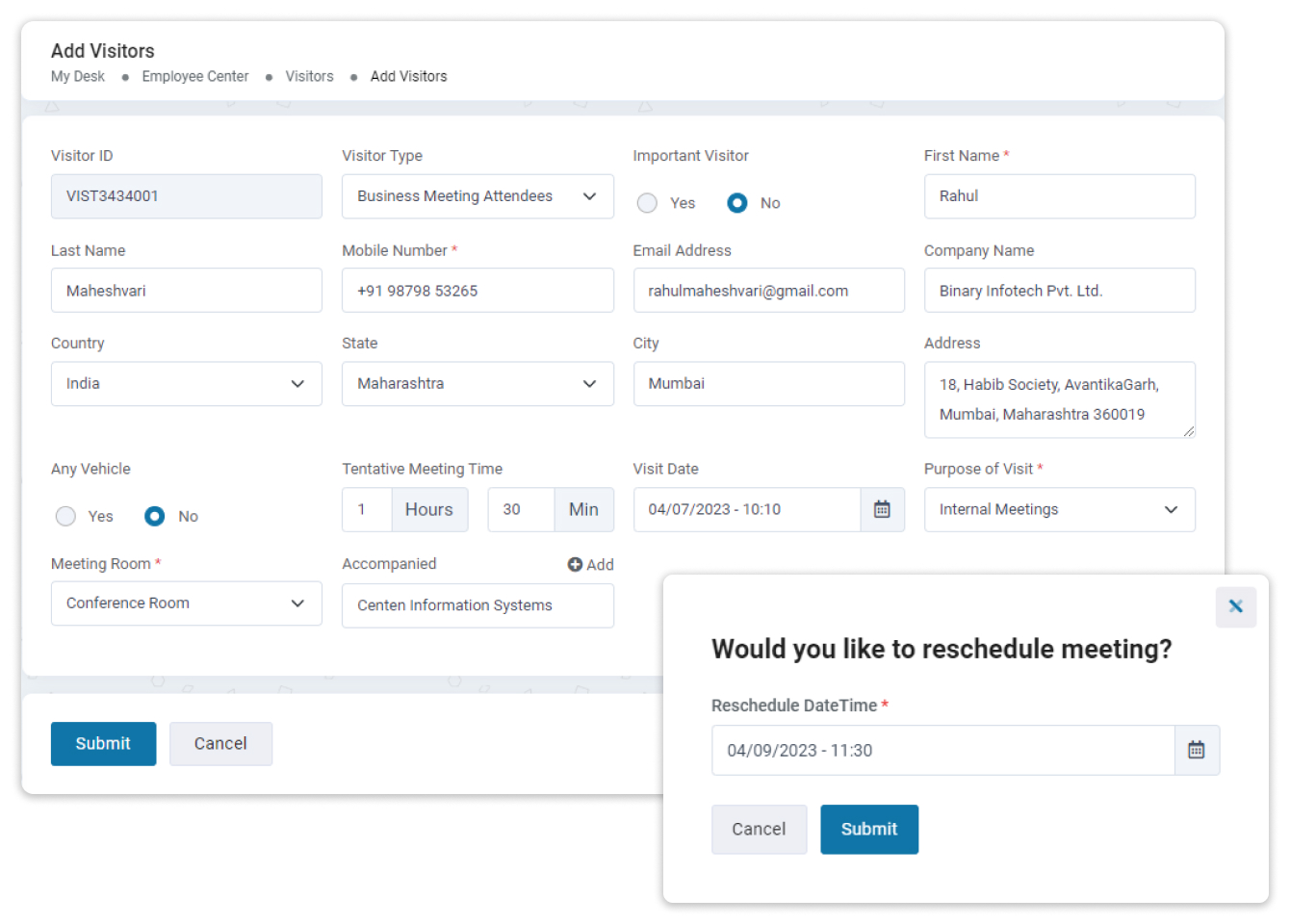Image resolution: width=1290 pixels, height=924 pixels.
Task: Open the Visit Date calendar picker icon
Action: [x=881, y=509]
